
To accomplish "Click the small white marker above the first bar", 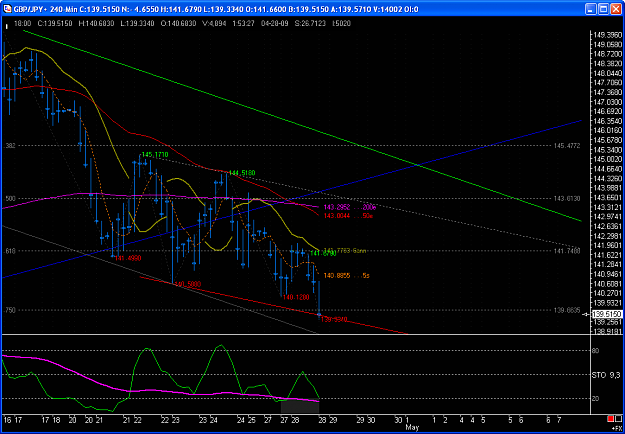I will [7, 27].
